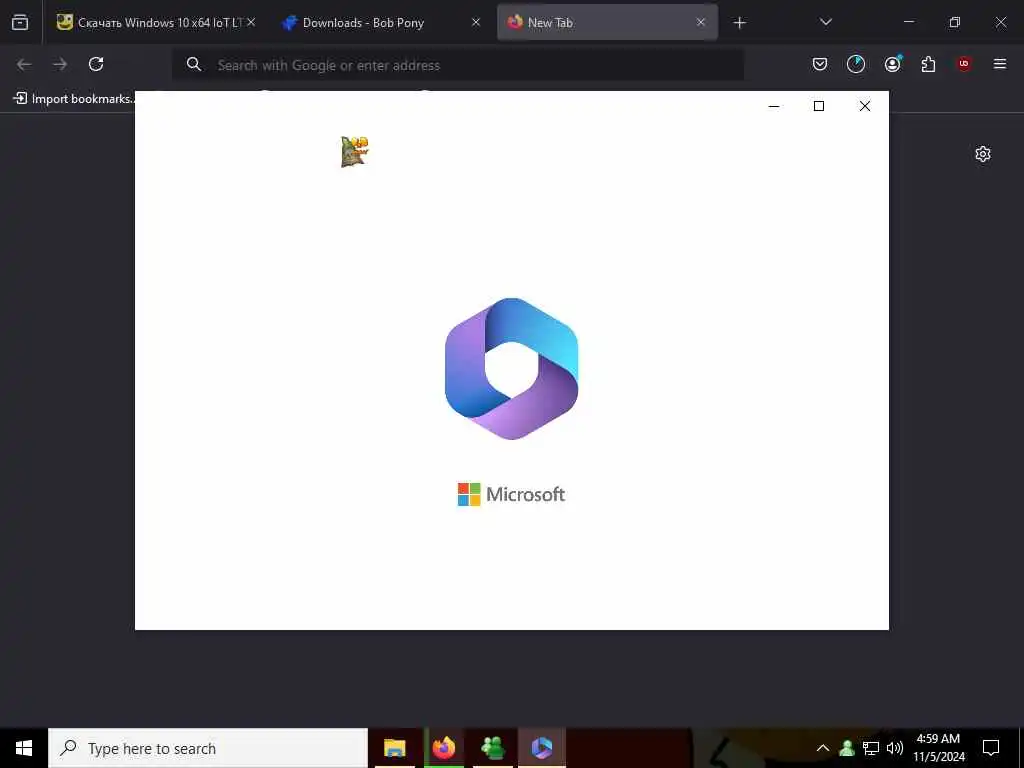The image size is (1024, 768).
Task: Close the New Tab tab
Action: pos(701,22)
